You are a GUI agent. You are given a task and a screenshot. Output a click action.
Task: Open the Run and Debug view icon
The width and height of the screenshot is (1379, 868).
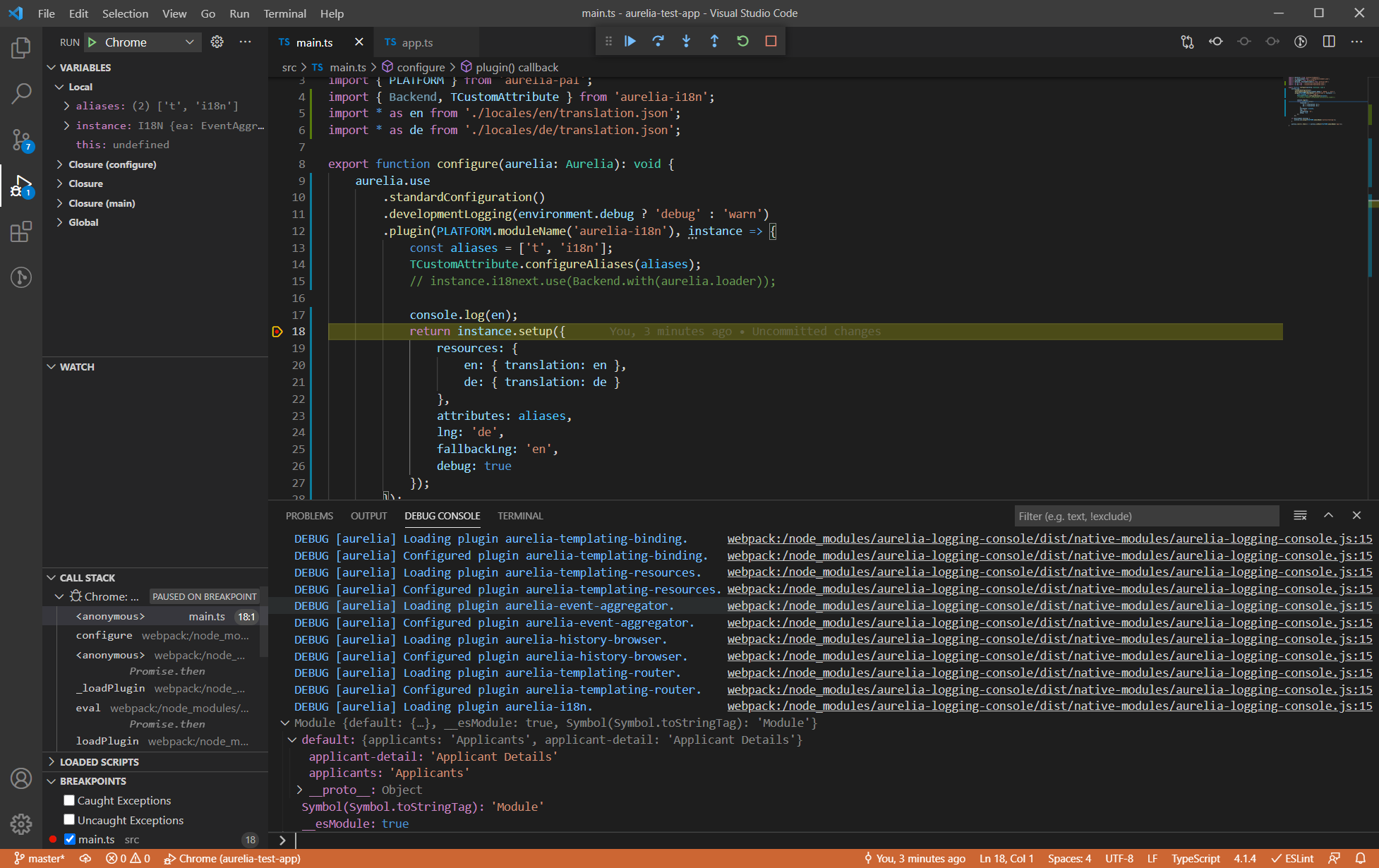point(21,186)
